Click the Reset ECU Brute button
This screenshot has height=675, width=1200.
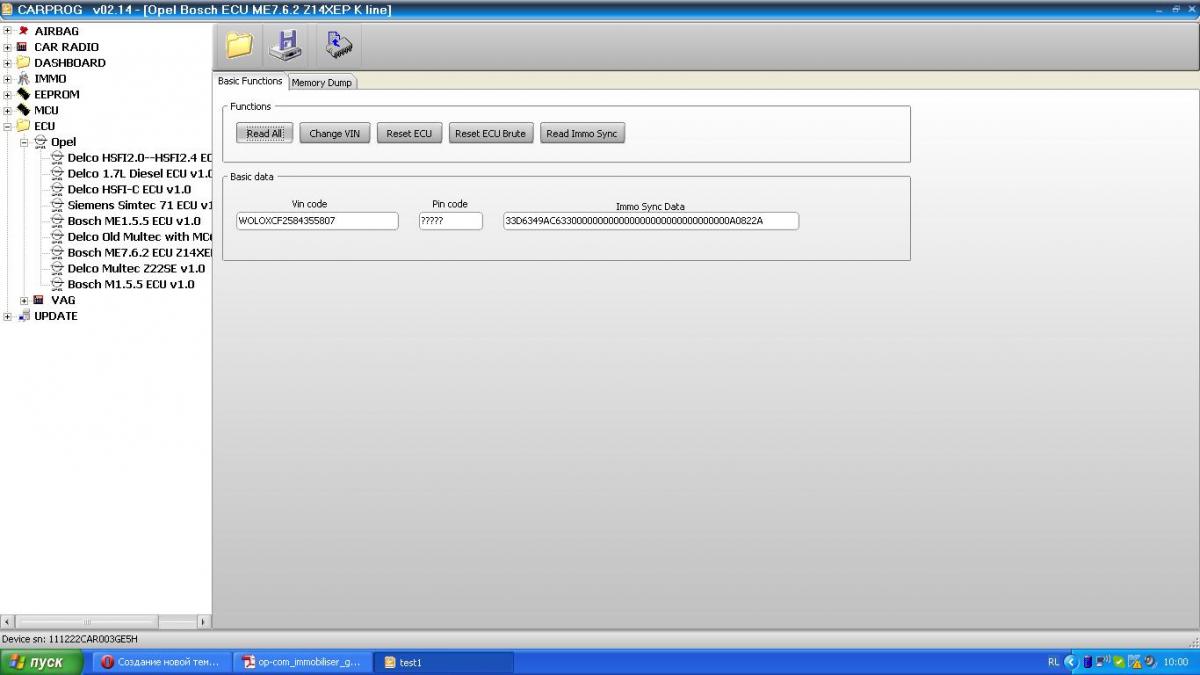tap(490, 133)
